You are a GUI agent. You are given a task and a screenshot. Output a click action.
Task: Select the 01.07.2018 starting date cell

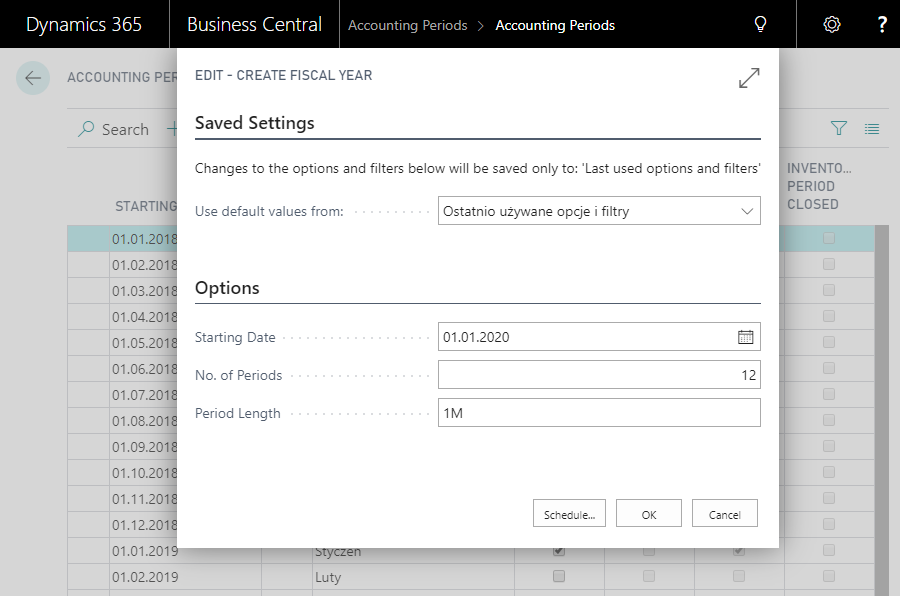coord(145,395)
